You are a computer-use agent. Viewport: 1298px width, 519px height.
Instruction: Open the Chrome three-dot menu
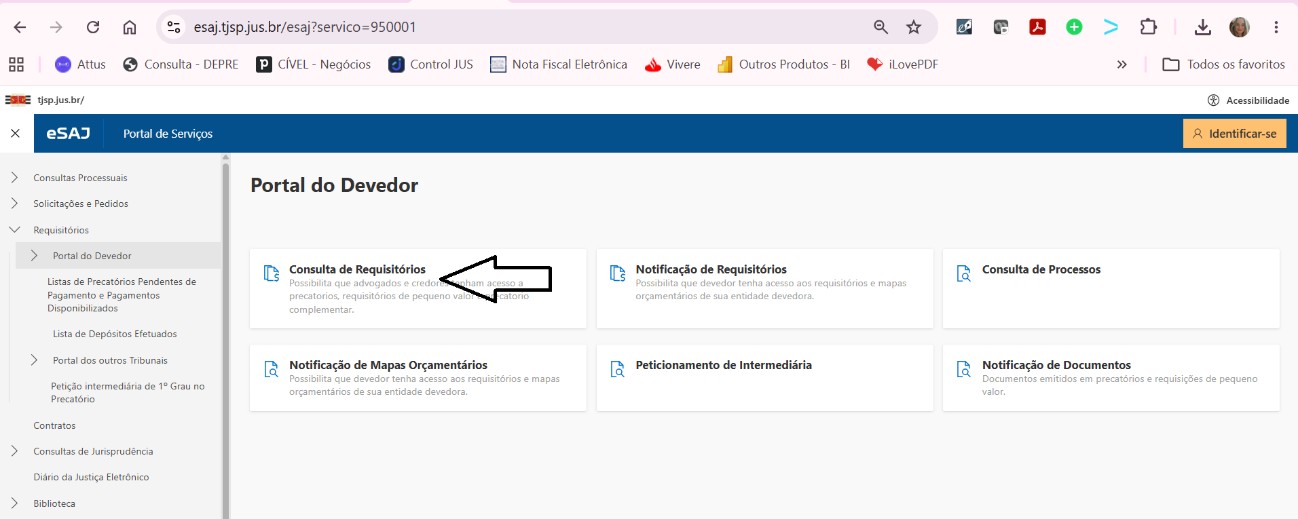[1277, 27]
